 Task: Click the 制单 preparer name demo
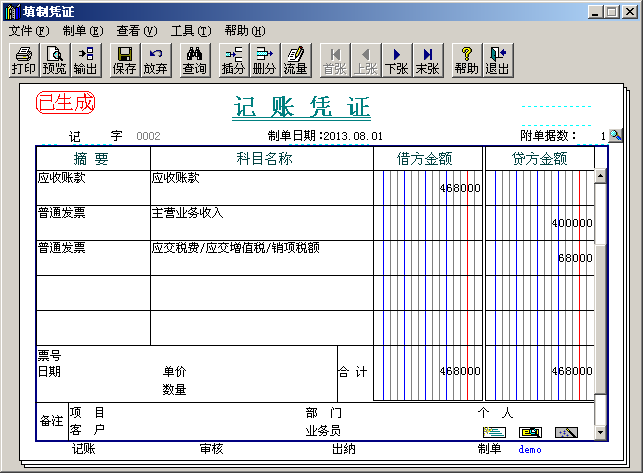(530, 450)
